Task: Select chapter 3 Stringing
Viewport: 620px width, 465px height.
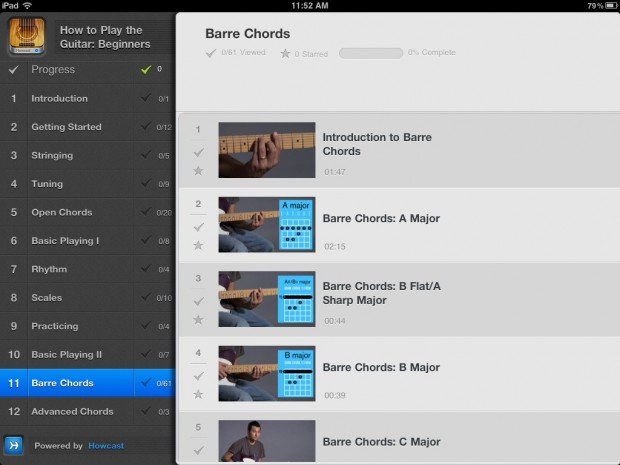Action: coord(88,155)
